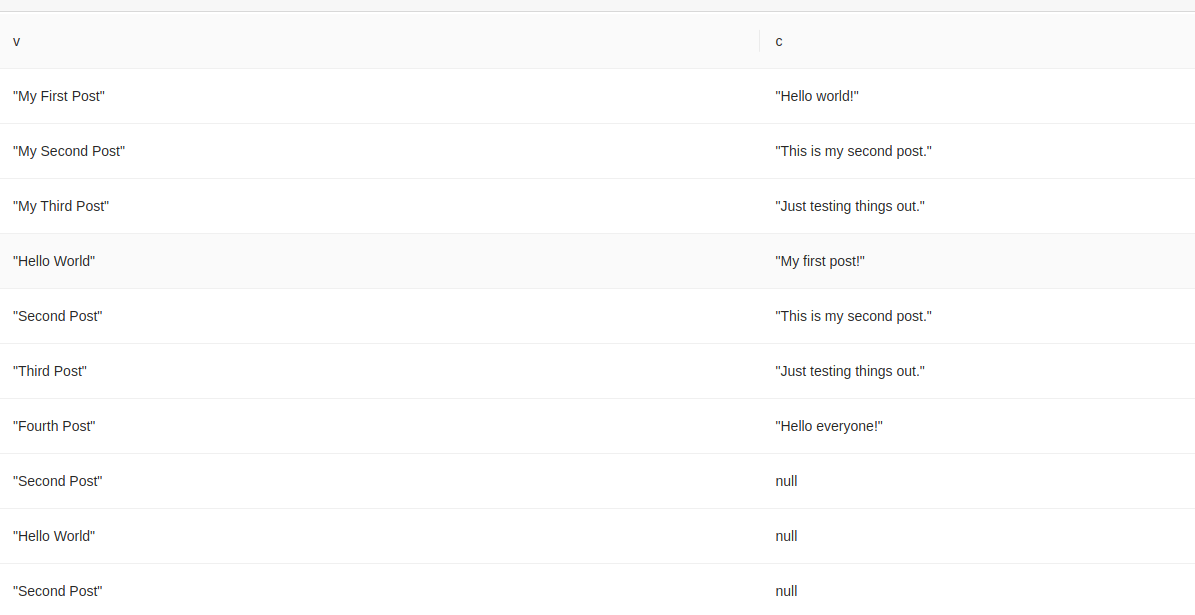This screenshot has height=615, width=1195.
Task: Sort by the "c" column header
Action: point(779,41)
